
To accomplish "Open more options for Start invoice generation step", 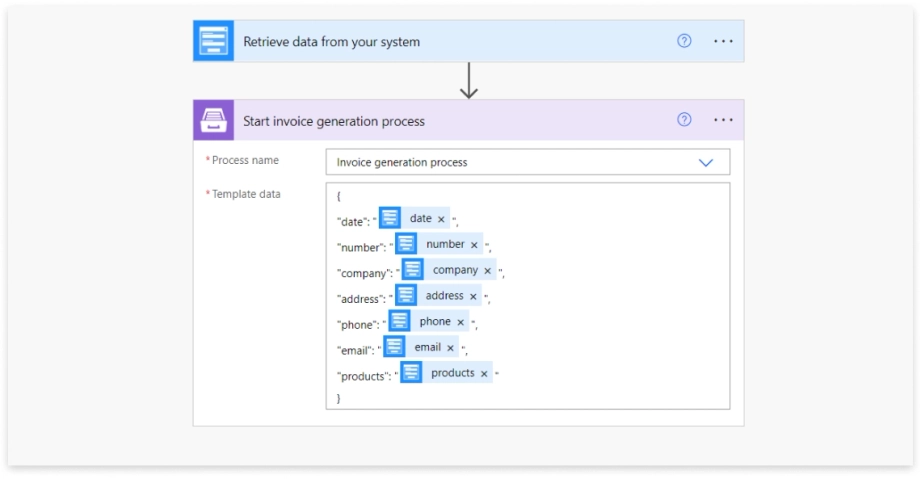I will point(723,120).
